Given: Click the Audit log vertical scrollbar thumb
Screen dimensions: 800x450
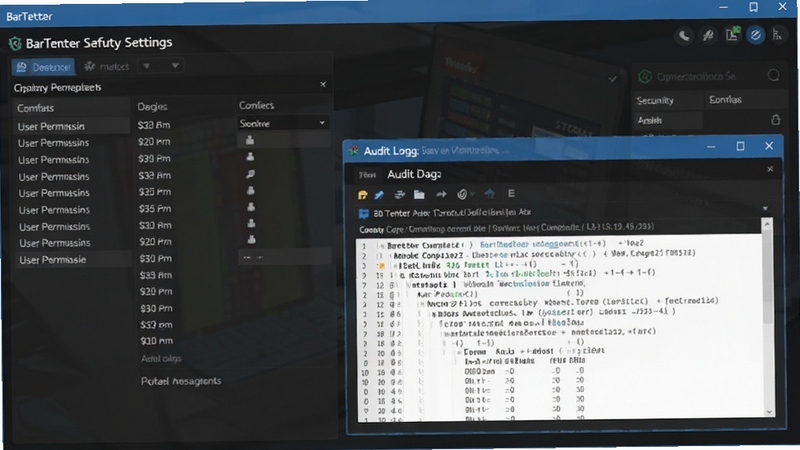Looking at the screenshot, I should click(767, 276).
